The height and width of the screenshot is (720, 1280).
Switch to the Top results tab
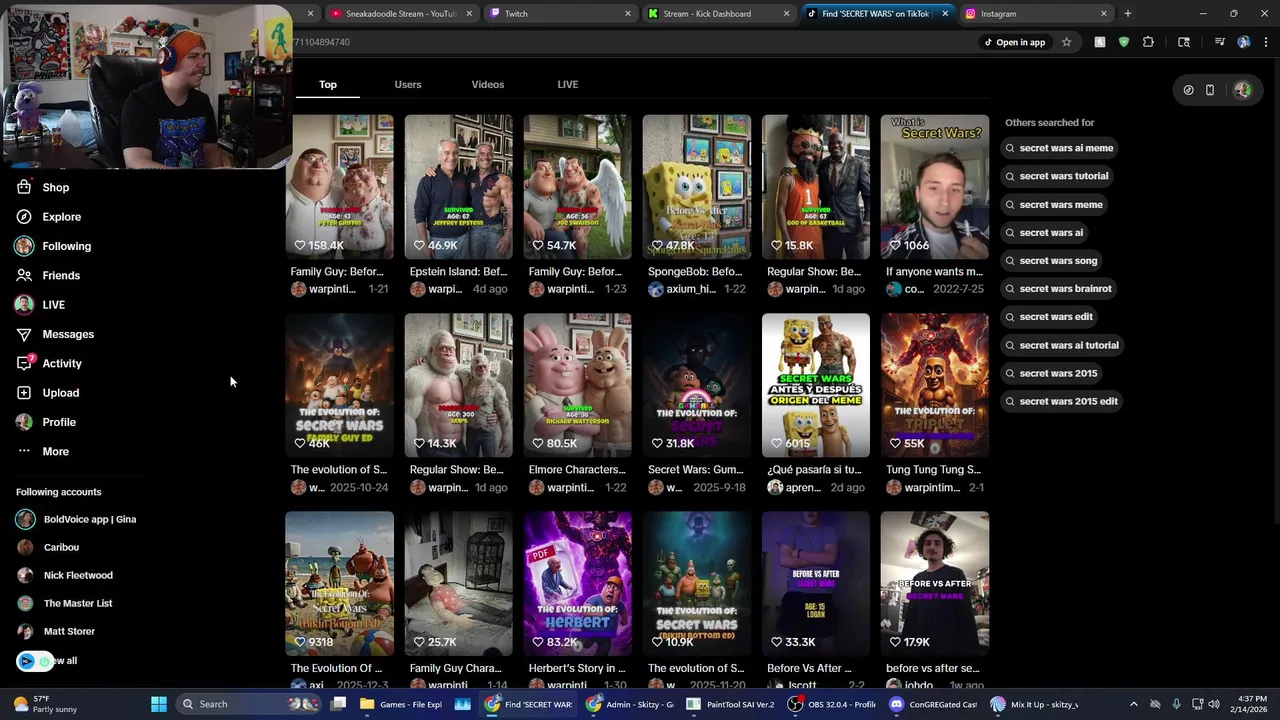328,84
